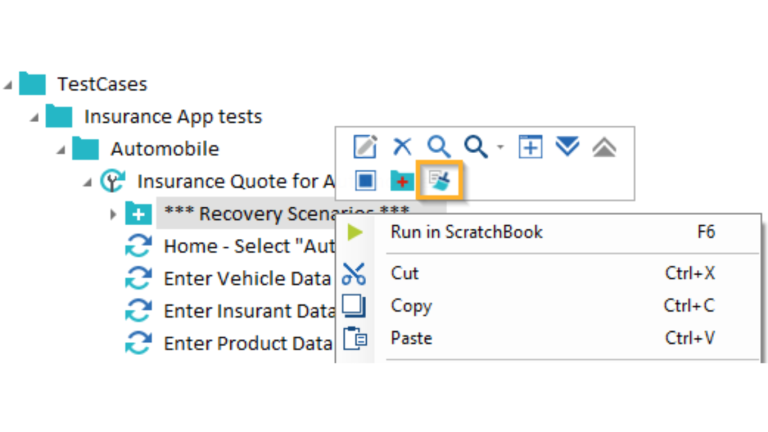Click the pencil edit icon in mini toolbar
This screenshot has height=432, width=768.
pos(366,148)
